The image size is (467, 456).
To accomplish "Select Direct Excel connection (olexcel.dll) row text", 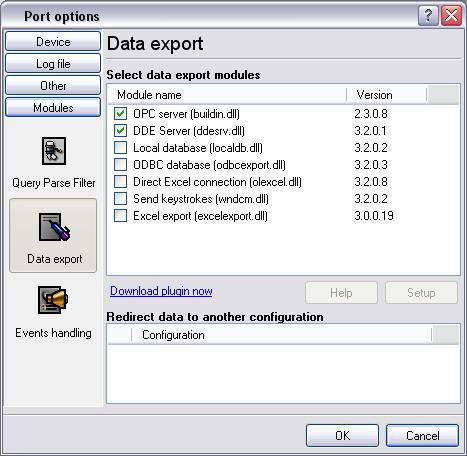I will (217, 182).
